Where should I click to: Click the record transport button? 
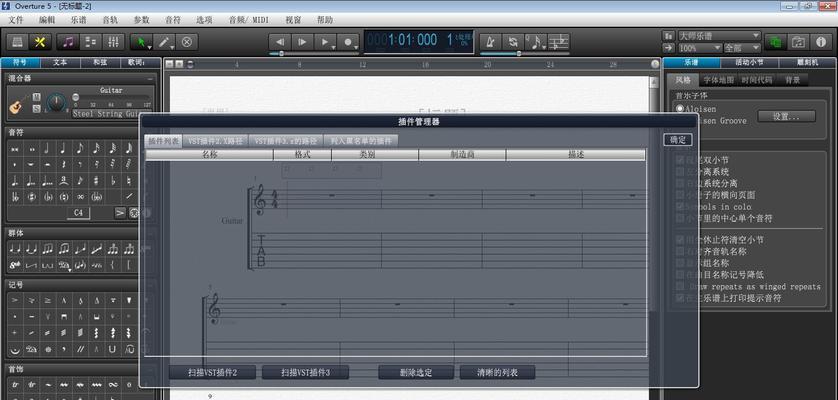tap(347, 42)
